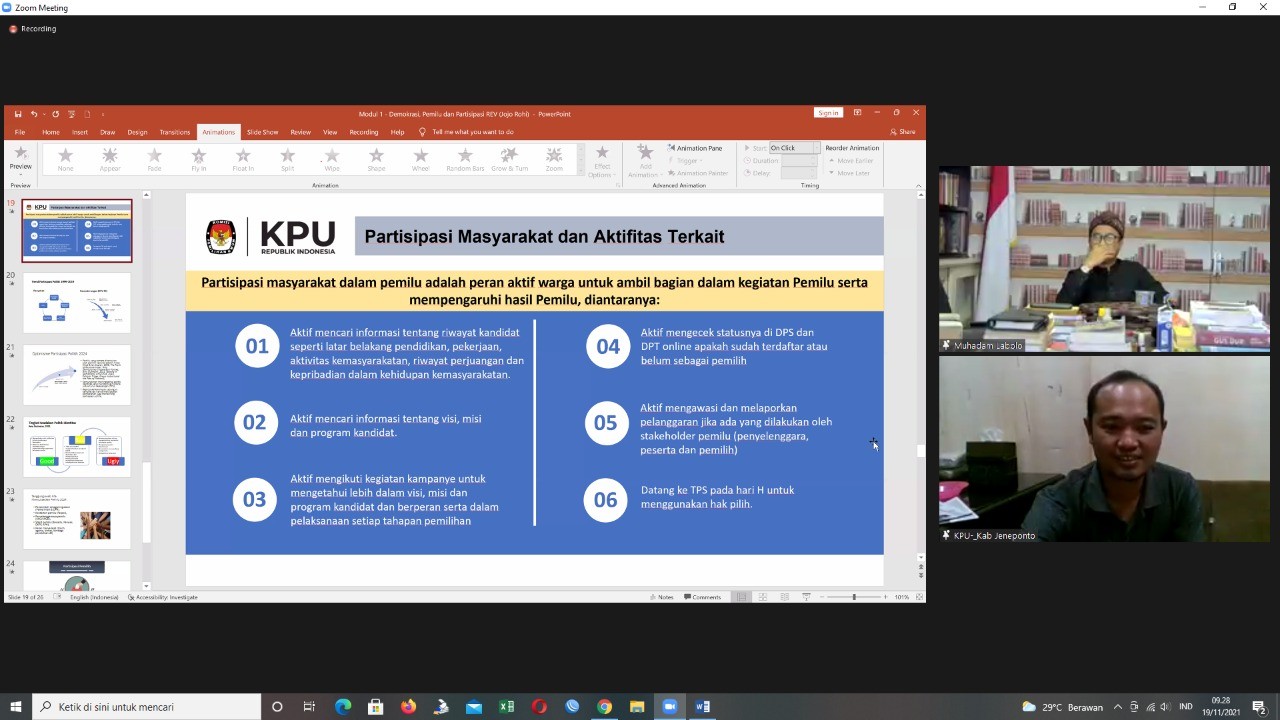This screenshot has width=1280, height=720.
Task: Start Slide Show from status bar
Action: (806, 597)
